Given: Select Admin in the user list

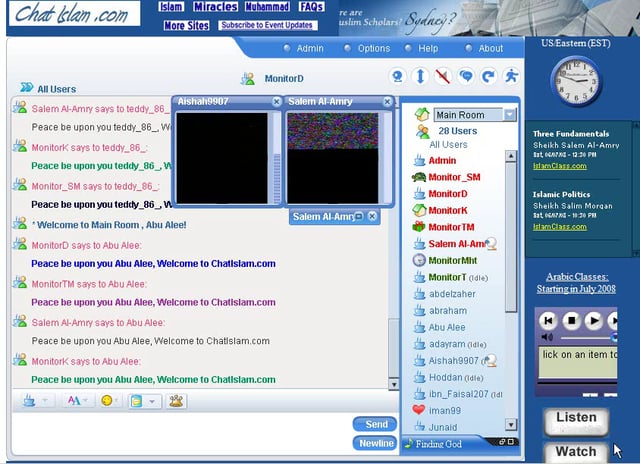Looking at the screenshot, I should (x=442, y=160).
